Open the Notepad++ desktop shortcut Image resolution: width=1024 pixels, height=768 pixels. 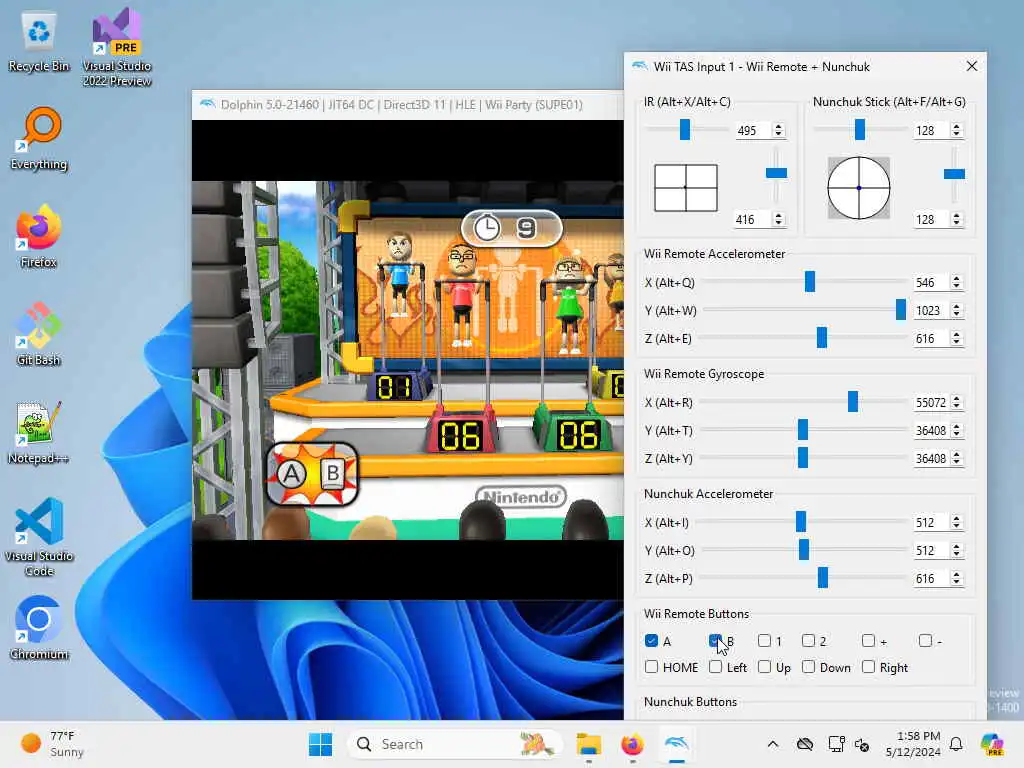[x=39, y=432]
